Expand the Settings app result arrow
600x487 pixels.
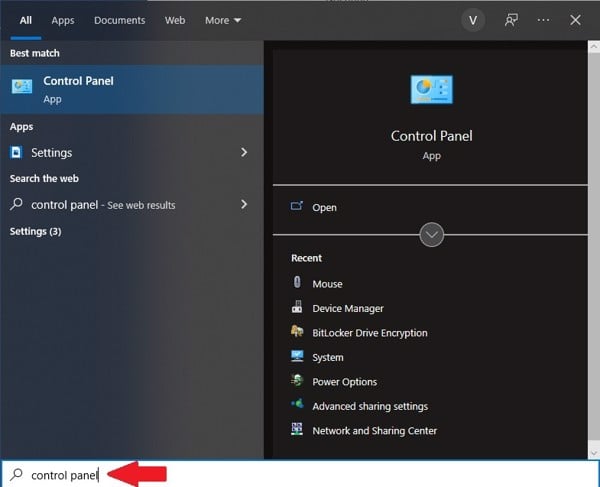[244, 152]
